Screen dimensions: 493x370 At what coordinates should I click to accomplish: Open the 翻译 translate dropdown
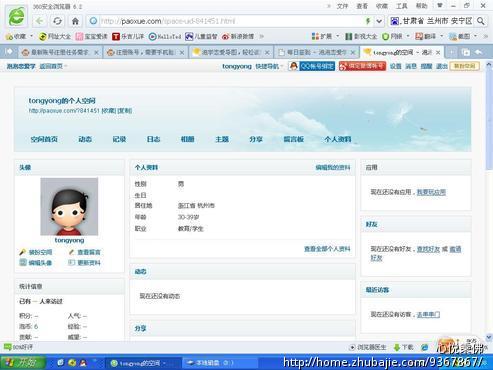click(429, 36)
